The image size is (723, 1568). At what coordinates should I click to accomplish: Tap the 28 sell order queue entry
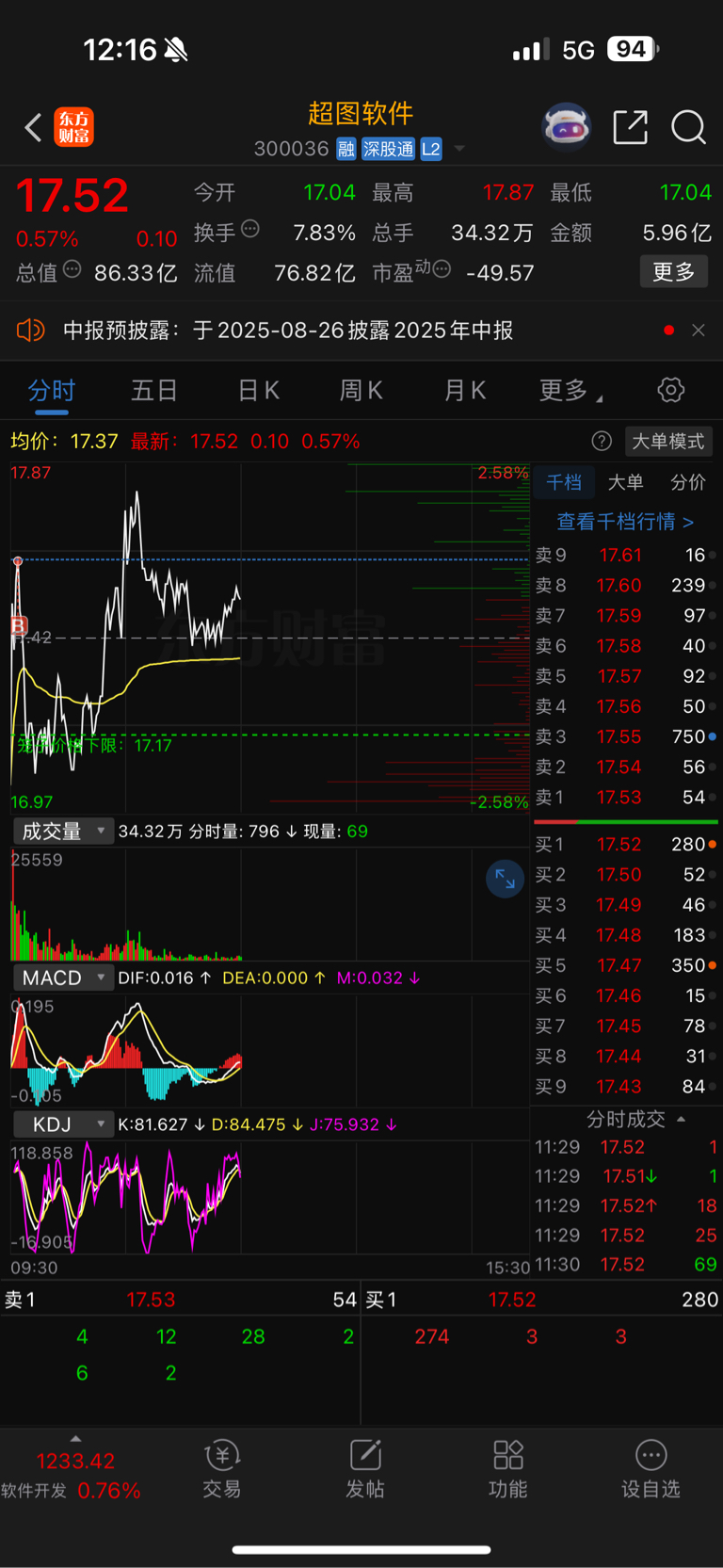click(x=253, y=1336)
